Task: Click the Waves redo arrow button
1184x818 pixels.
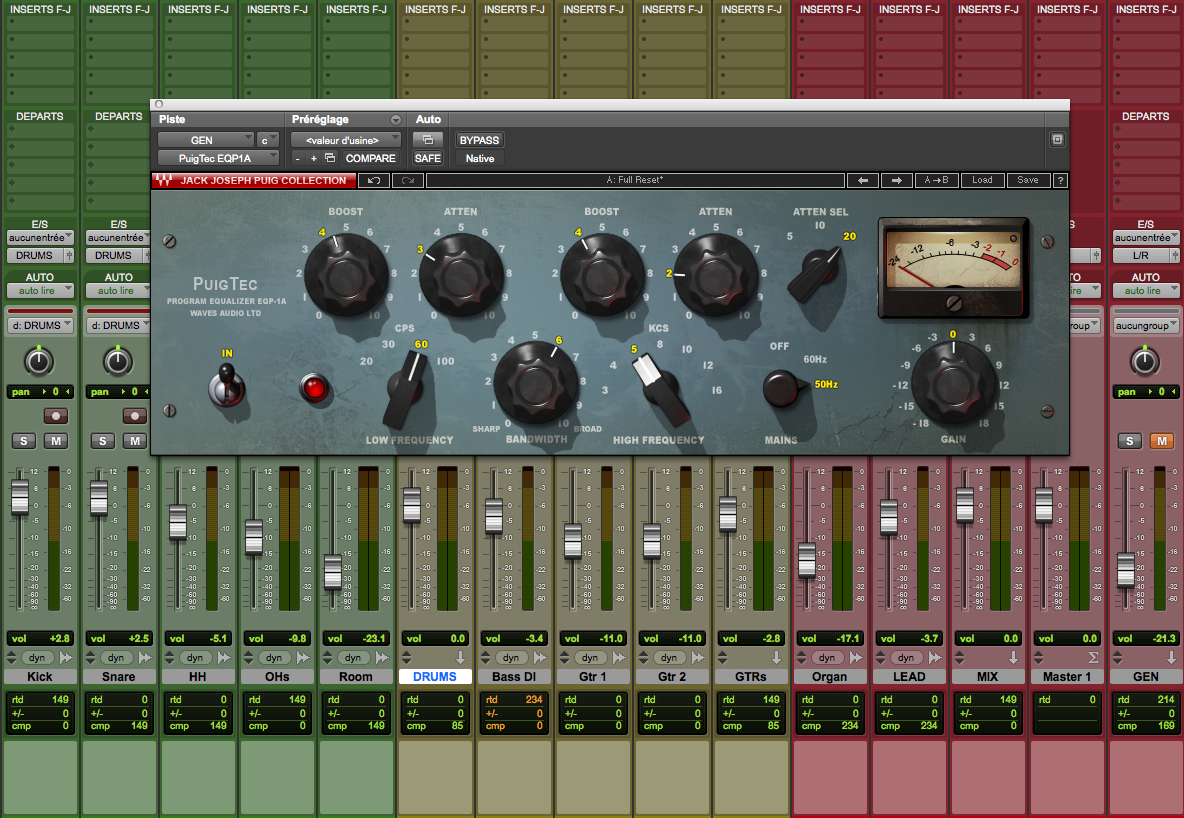Action: pyautogui.click(x=408, y=181)
